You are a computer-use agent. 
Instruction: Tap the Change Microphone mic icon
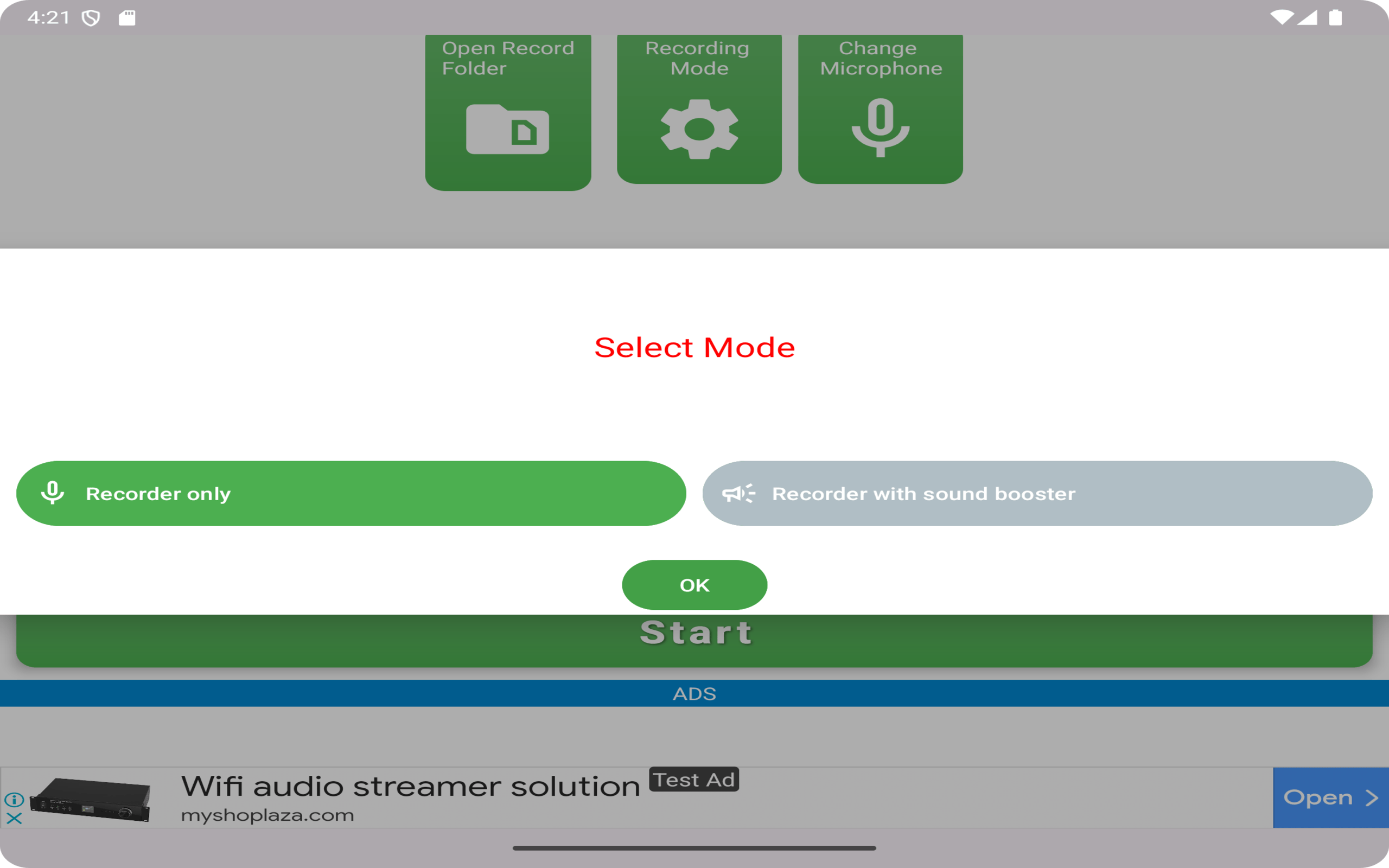point(881,127)
